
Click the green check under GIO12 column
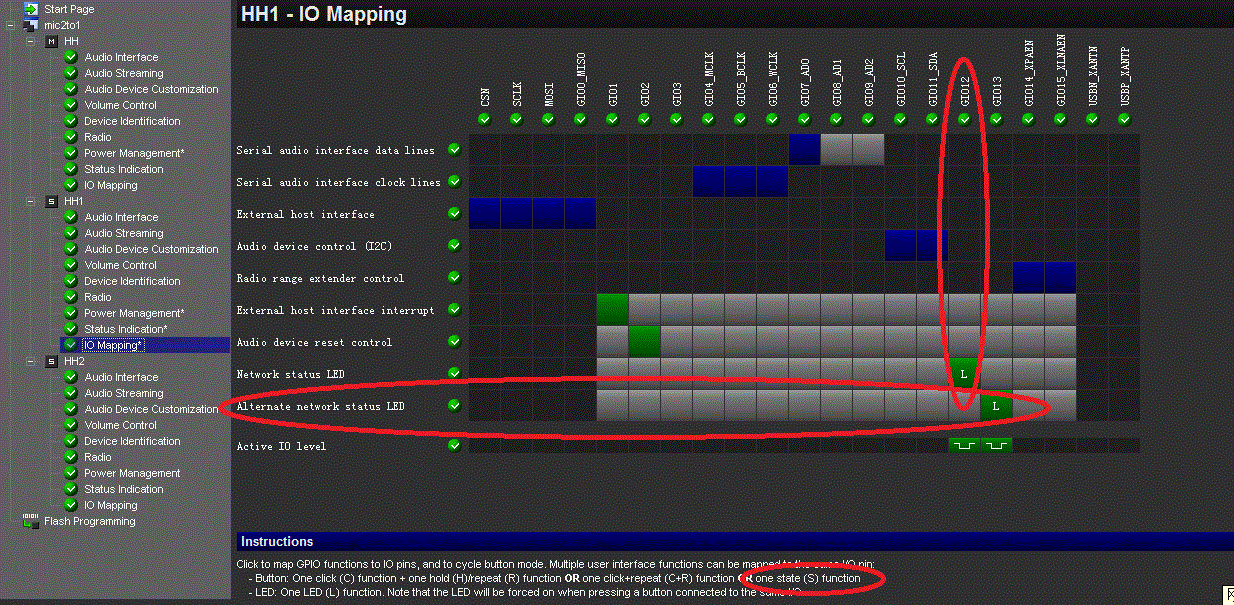(964, 119)
